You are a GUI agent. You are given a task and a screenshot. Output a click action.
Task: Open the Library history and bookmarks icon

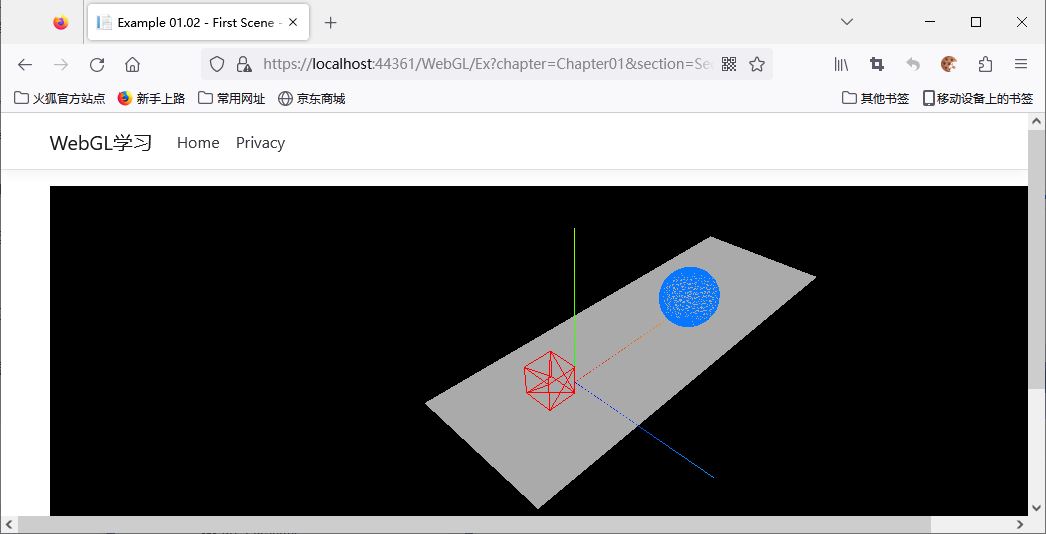pyautogui.click(x=841, y=64)
